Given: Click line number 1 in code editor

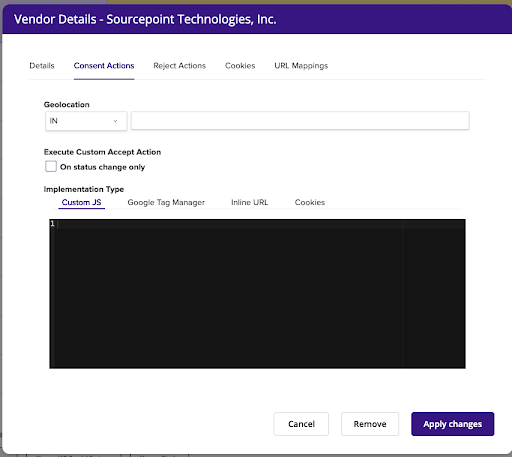Looking at the screenshot, I should tap(52, 224).
